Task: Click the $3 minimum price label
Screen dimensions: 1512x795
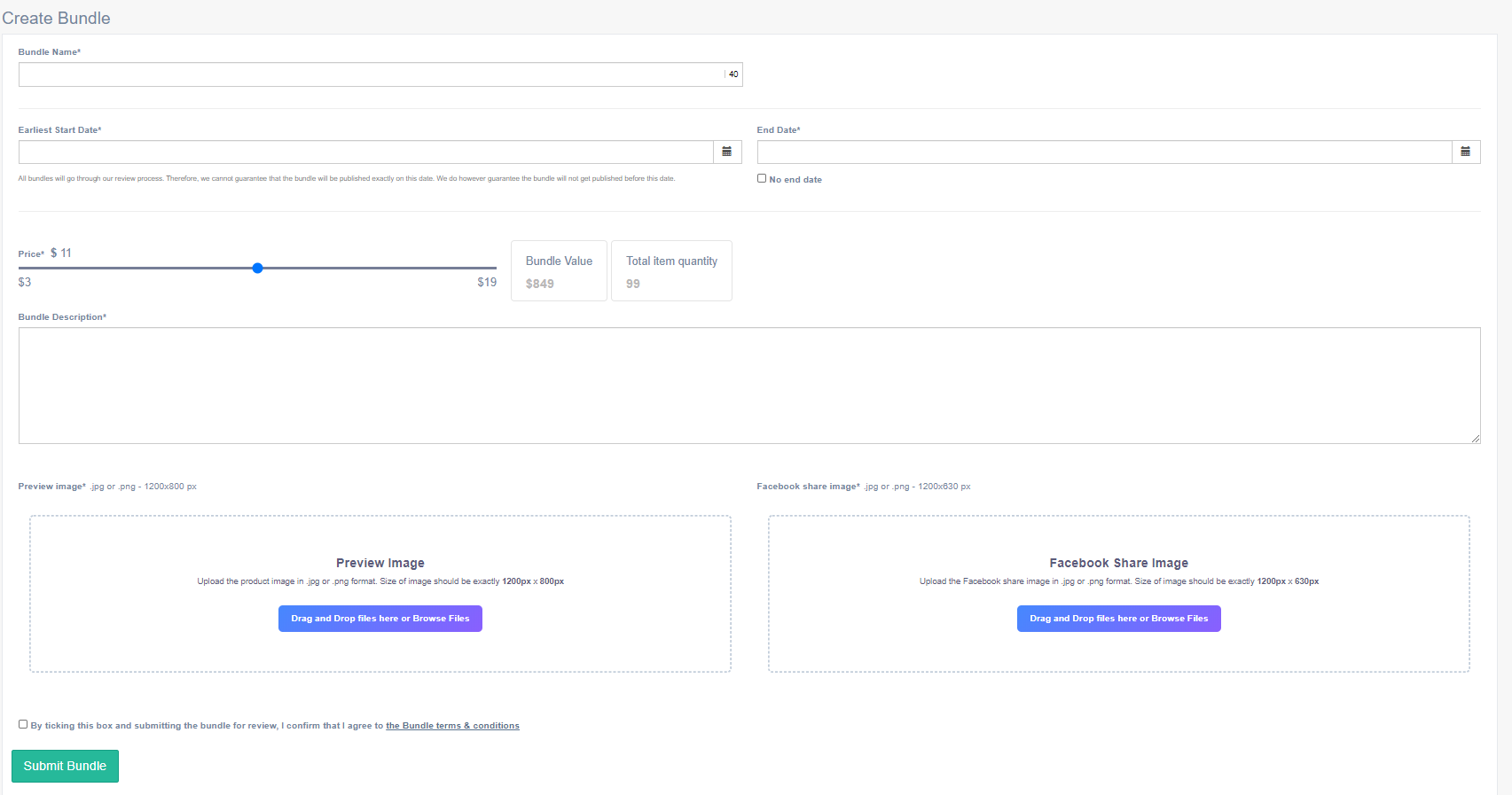Action: (x=25, y=282)
